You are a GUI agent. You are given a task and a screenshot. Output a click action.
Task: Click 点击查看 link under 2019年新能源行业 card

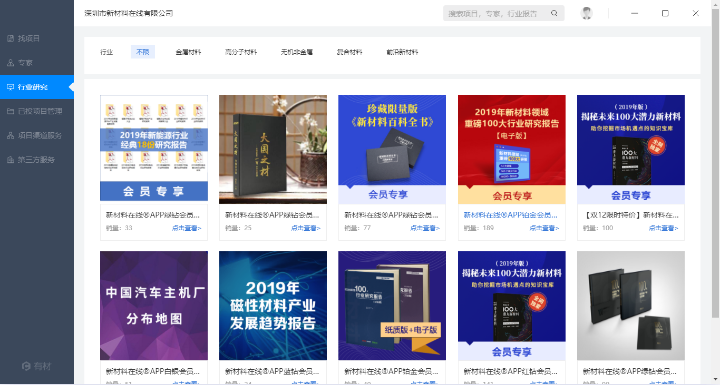186,228
